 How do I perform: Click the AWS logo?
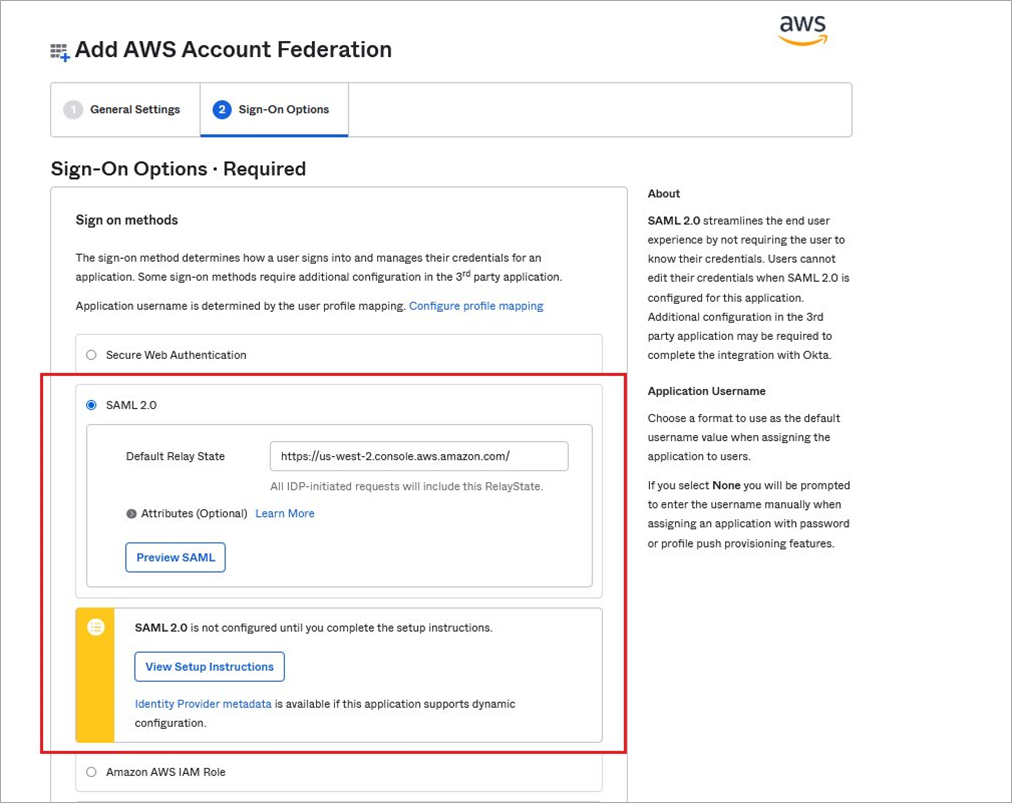[x=803, y=30]
